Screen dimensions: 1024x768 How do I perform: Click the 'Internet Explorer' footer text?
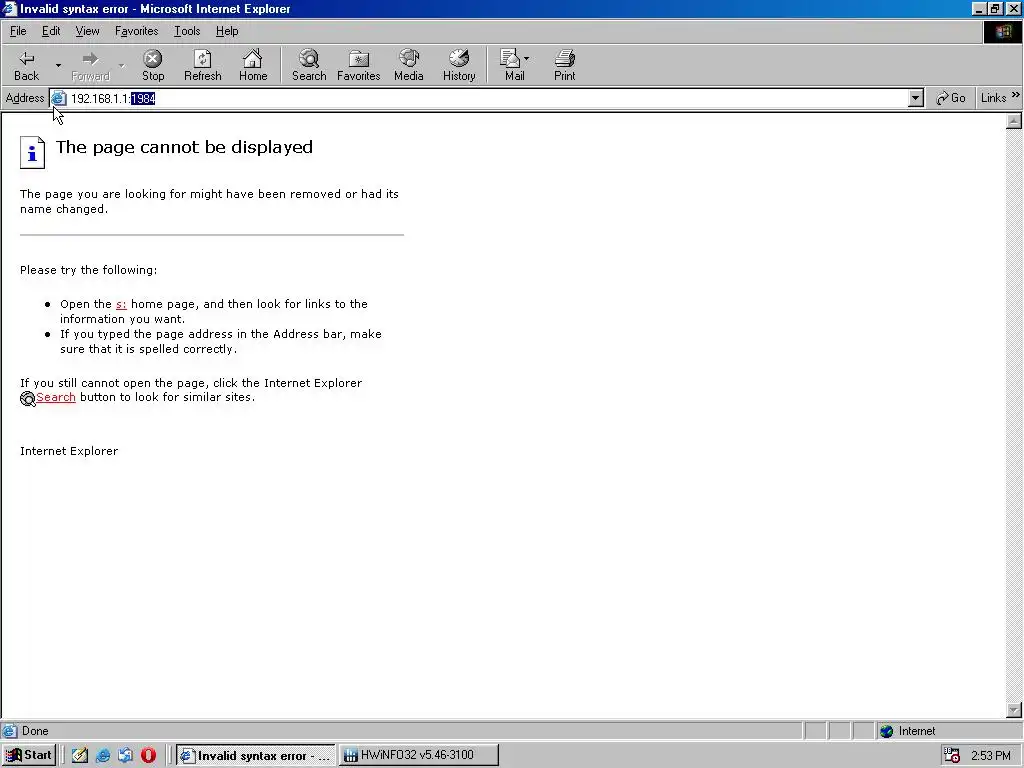[x=69, y=451]
